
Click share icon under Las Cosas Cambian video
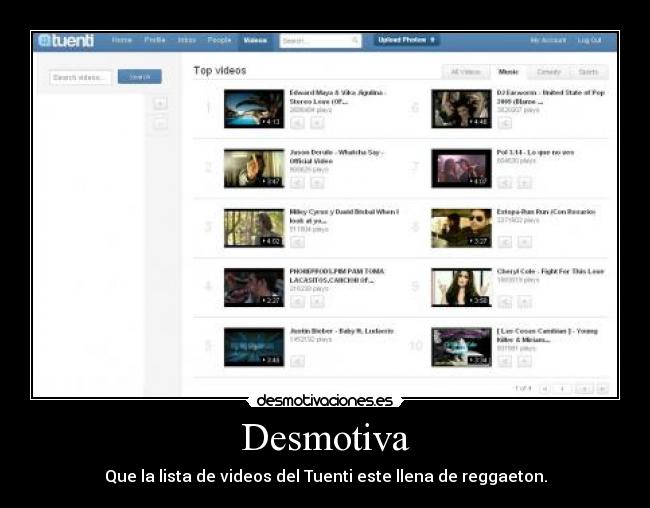point(504,361)
